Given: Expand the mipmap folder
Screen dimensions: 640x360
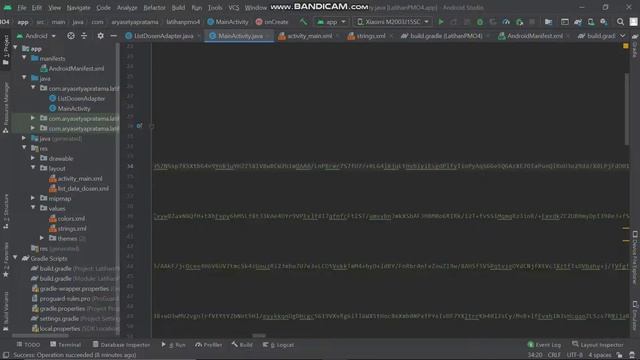Looking at the screenshot, I should [33, 198].
